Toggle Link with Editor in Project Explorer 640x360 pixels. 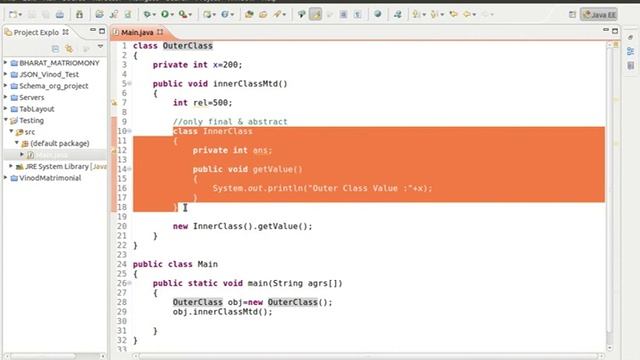[x=69, y=49]
